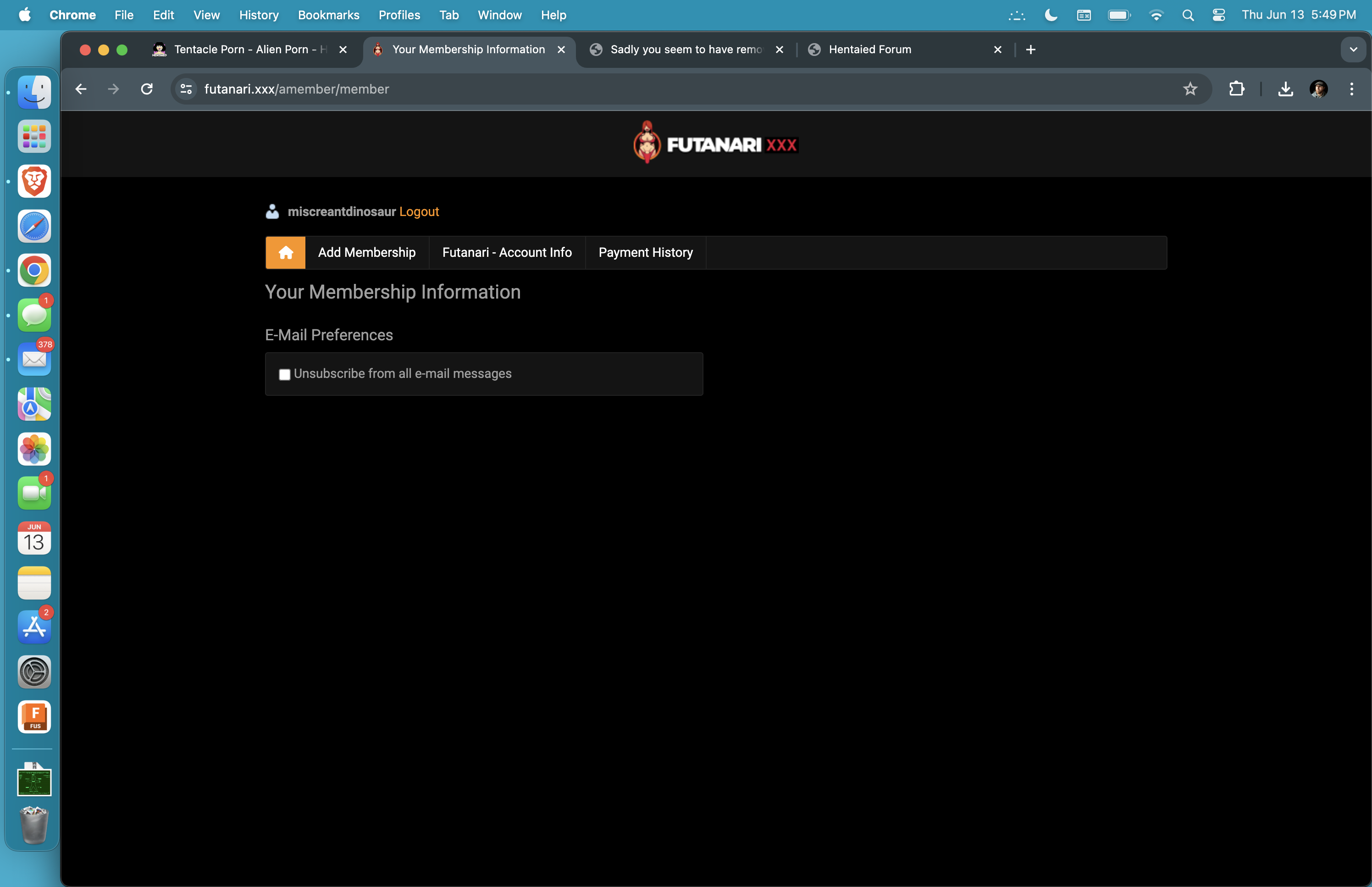The image size is (1372, 887).
Task: Open System Settings from the dock
Action: point(34,672)
